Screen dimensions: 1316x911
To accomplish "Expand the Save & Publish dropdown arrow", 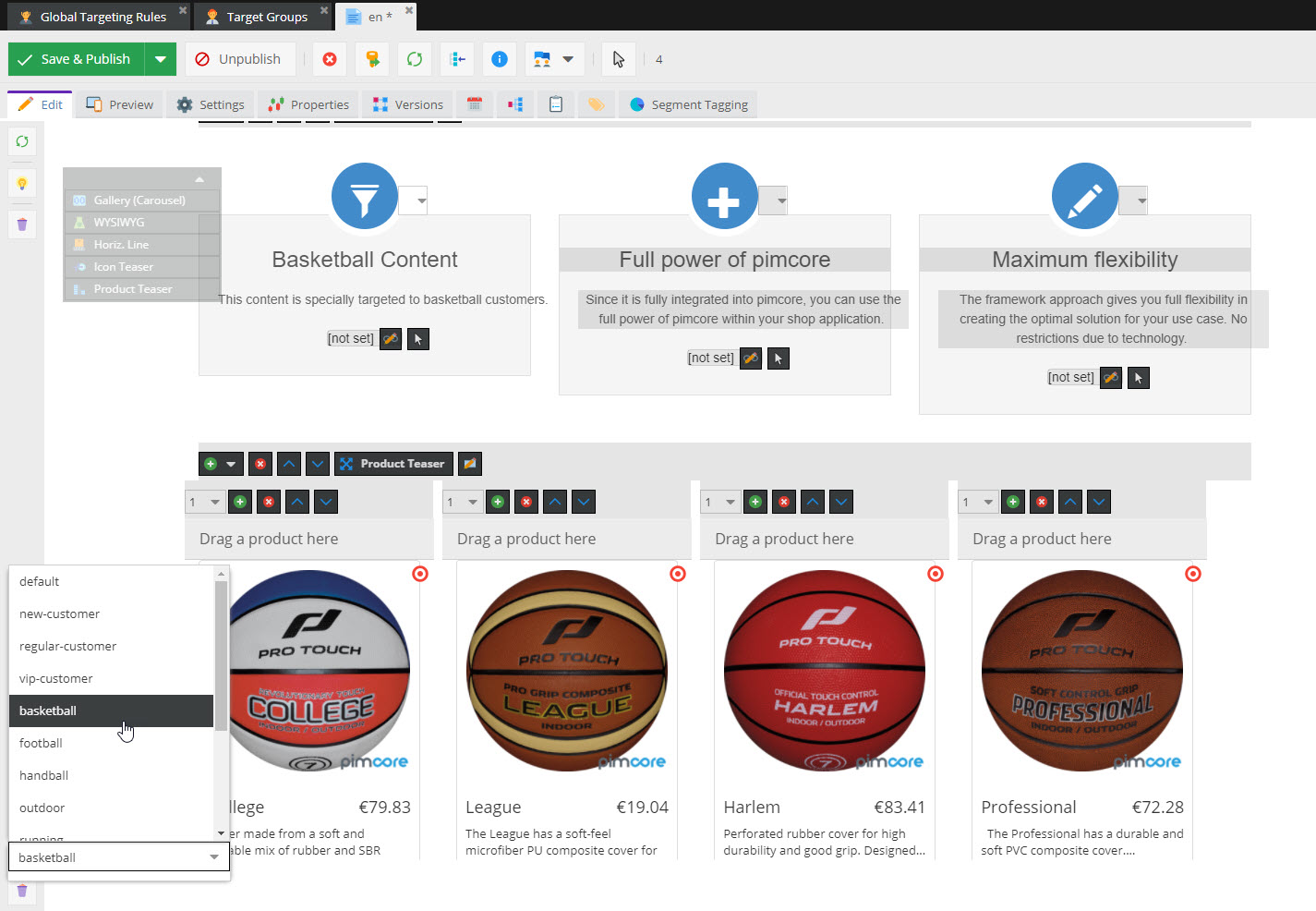I will pyautogui.click(x=160, y=59).
